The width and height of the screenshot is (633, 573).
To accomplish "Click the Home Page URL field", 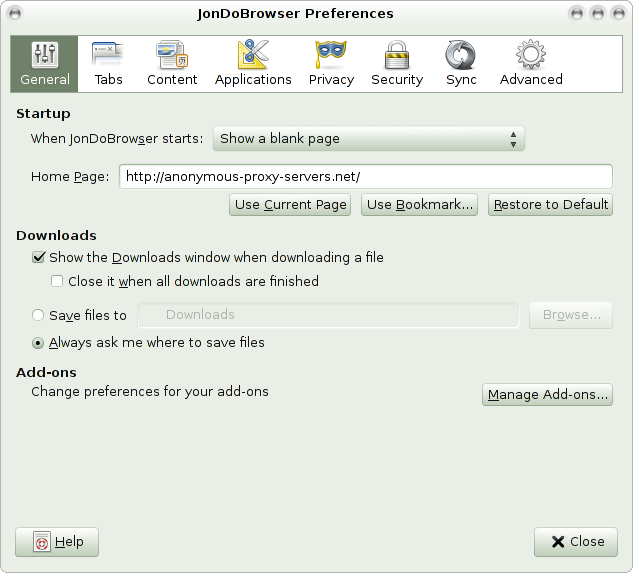I will point(366,176).
